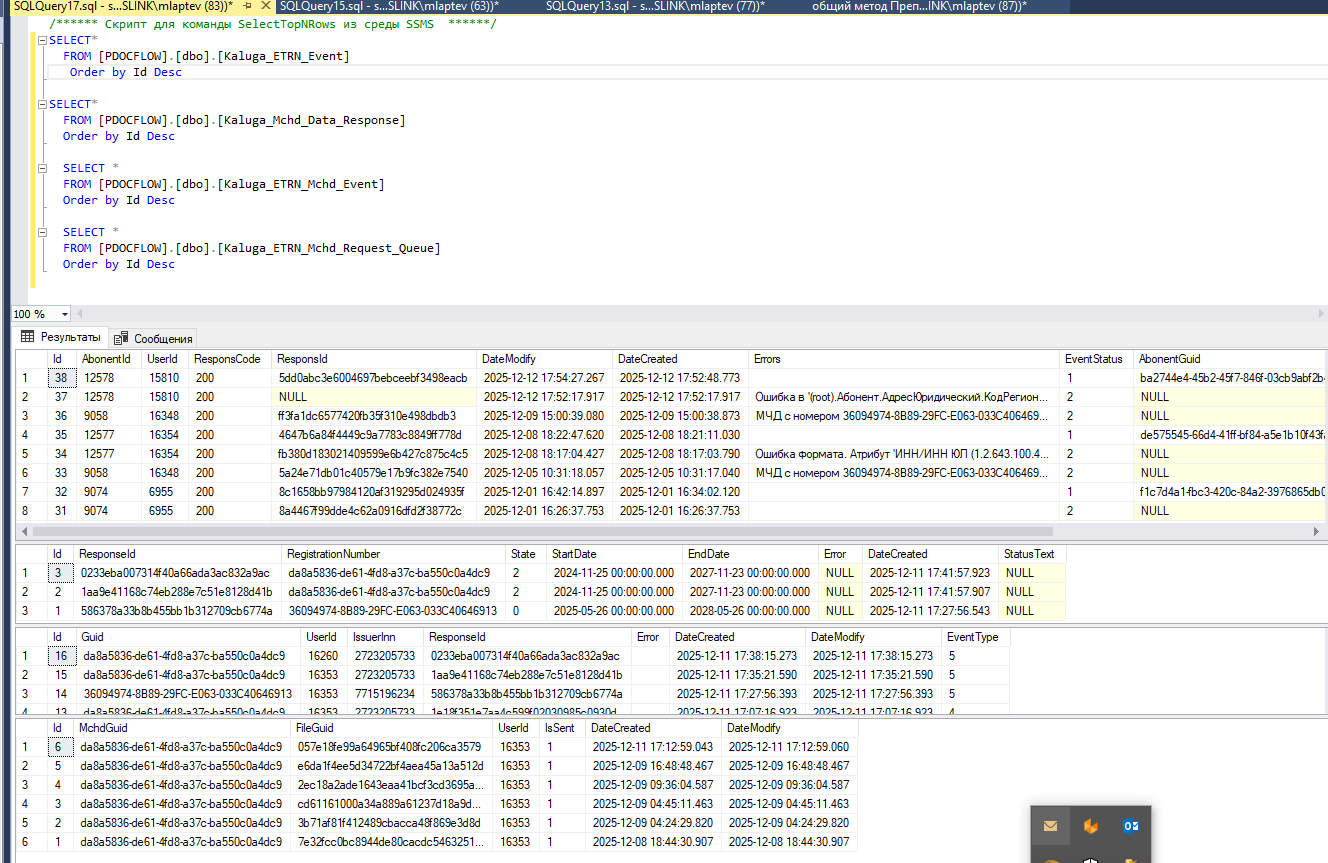Click the DateCreated cell 2025-12-11 17:12:59.043
Image resolution: width=1328 pixels, height=863 pixels.
(x=653, y=747)
